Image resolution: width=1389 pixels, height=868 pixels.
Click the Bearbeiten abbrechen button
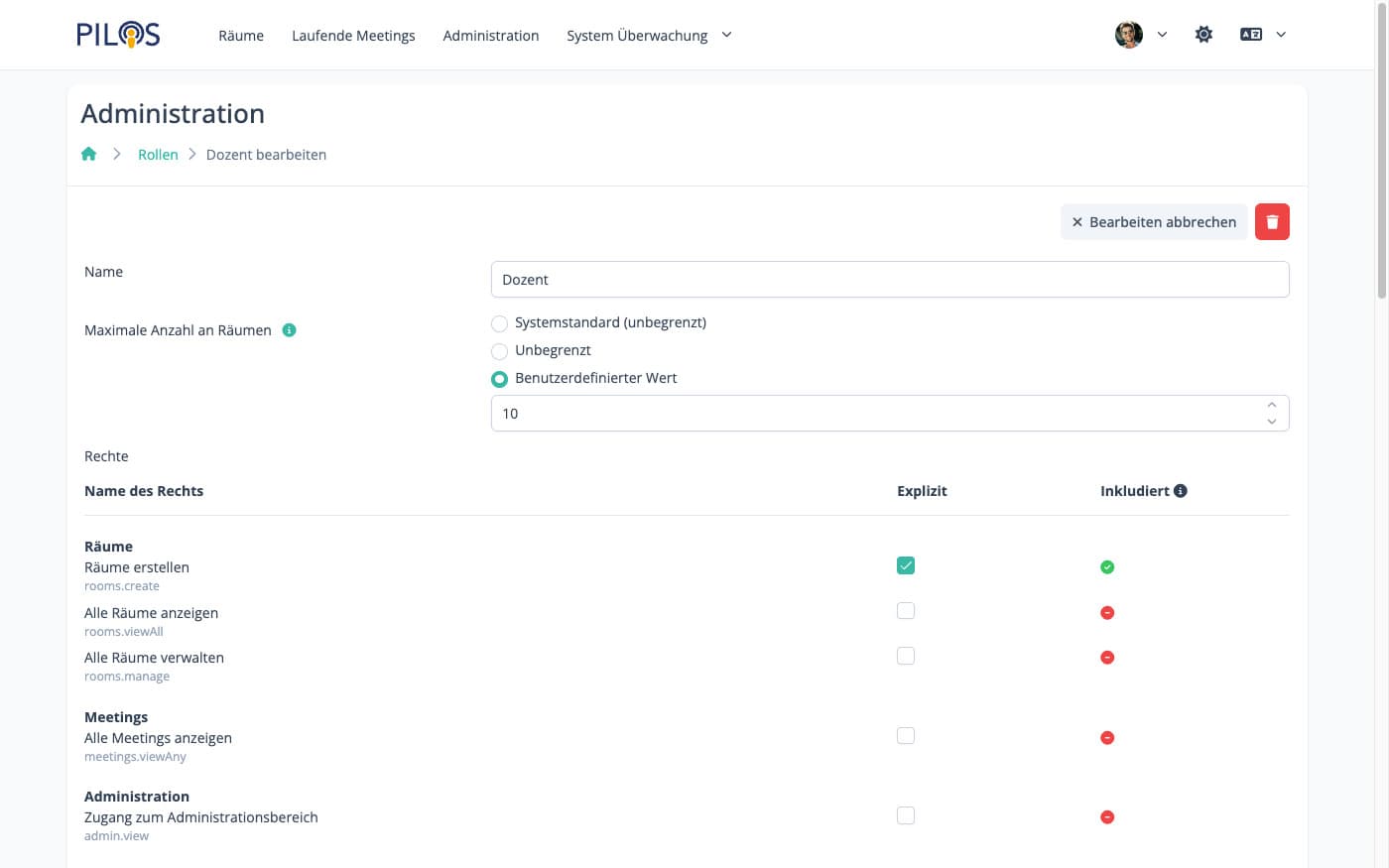[1153, 222]
